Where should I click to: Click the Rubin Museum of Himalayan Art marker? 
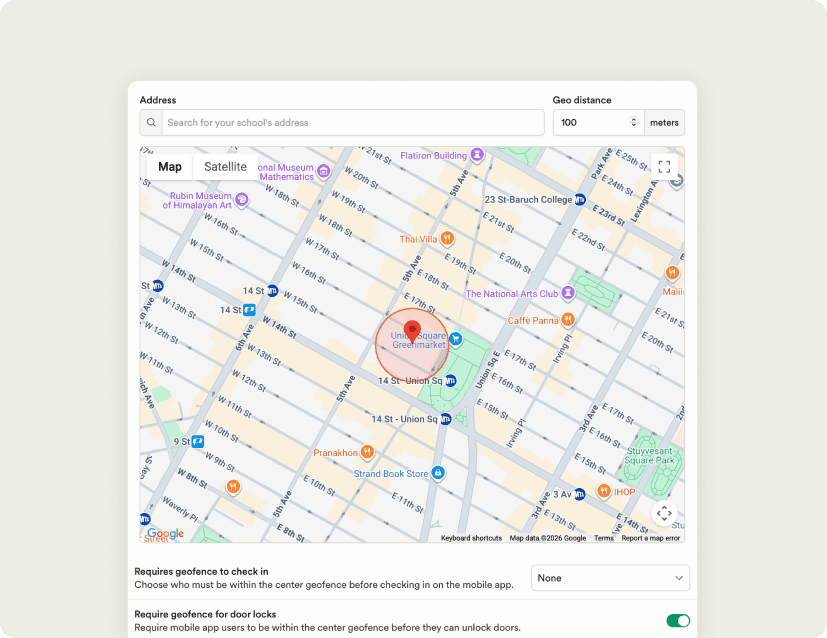pos(242,200)
